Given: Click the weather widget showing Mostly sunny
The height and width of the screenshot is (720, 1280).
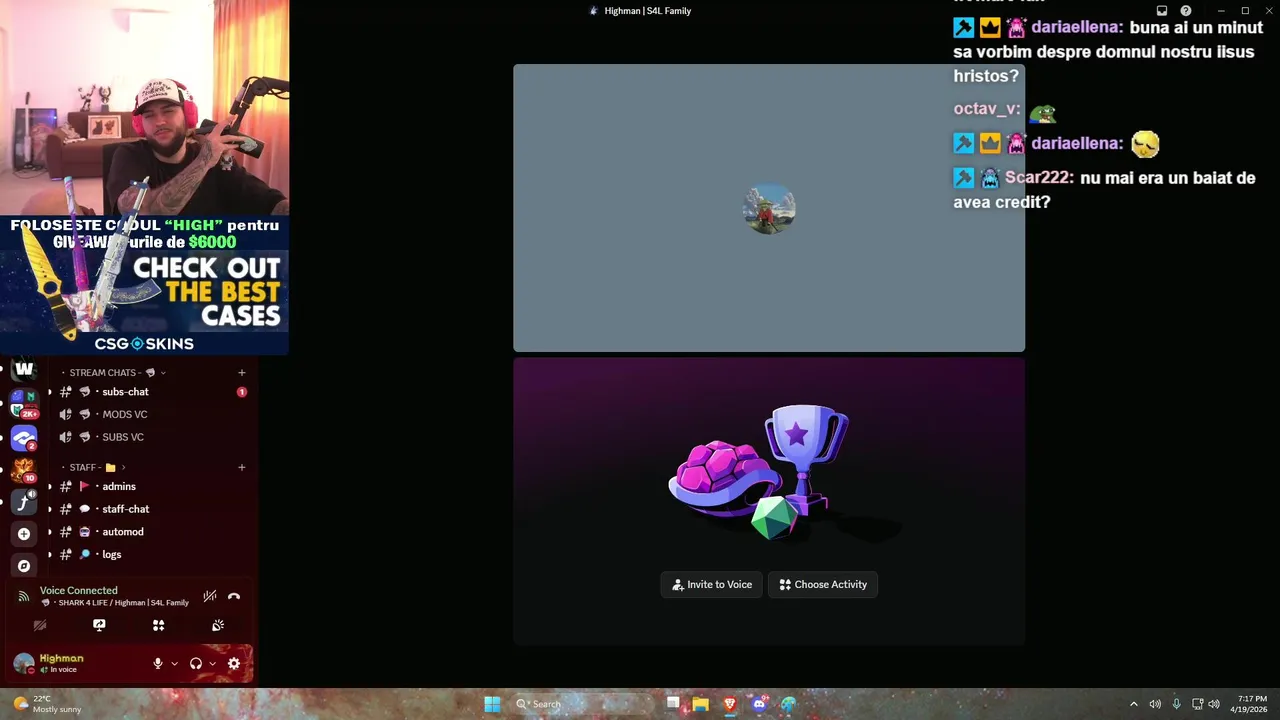Looking at the screenshot, I should coord(45,704).
